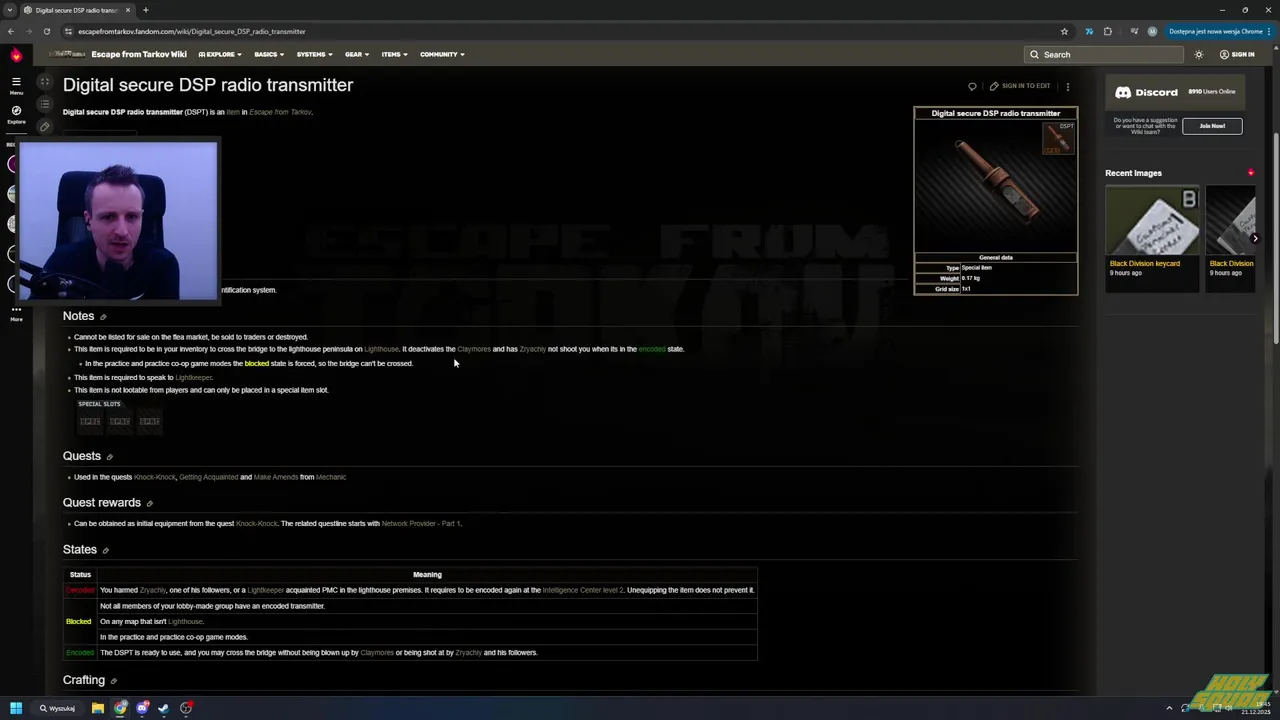Reload the page
This screenshot has height=720, width=1280.
46,31
